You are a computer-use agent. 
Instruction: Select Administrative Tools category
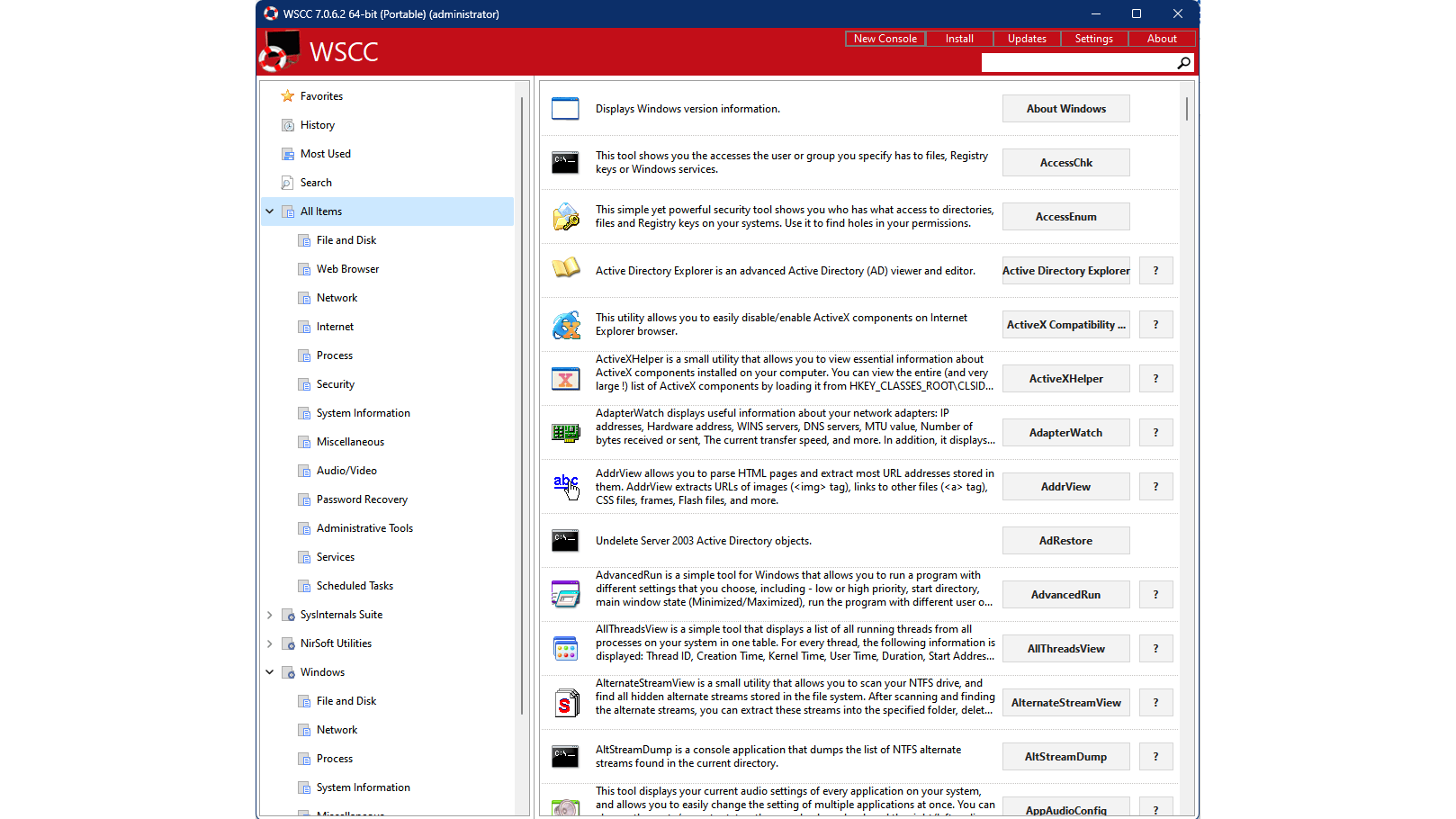pyautogui.click(x=364, y=528)
